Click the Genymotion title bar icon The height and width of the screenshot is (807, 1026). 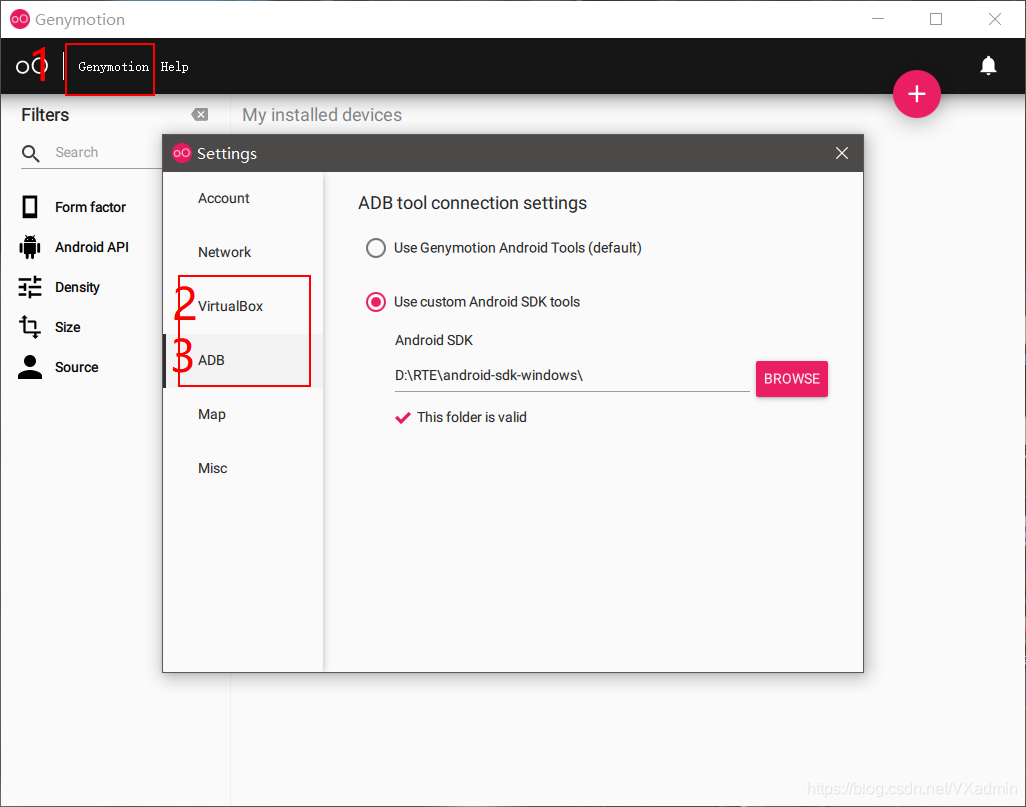point(20,19)
